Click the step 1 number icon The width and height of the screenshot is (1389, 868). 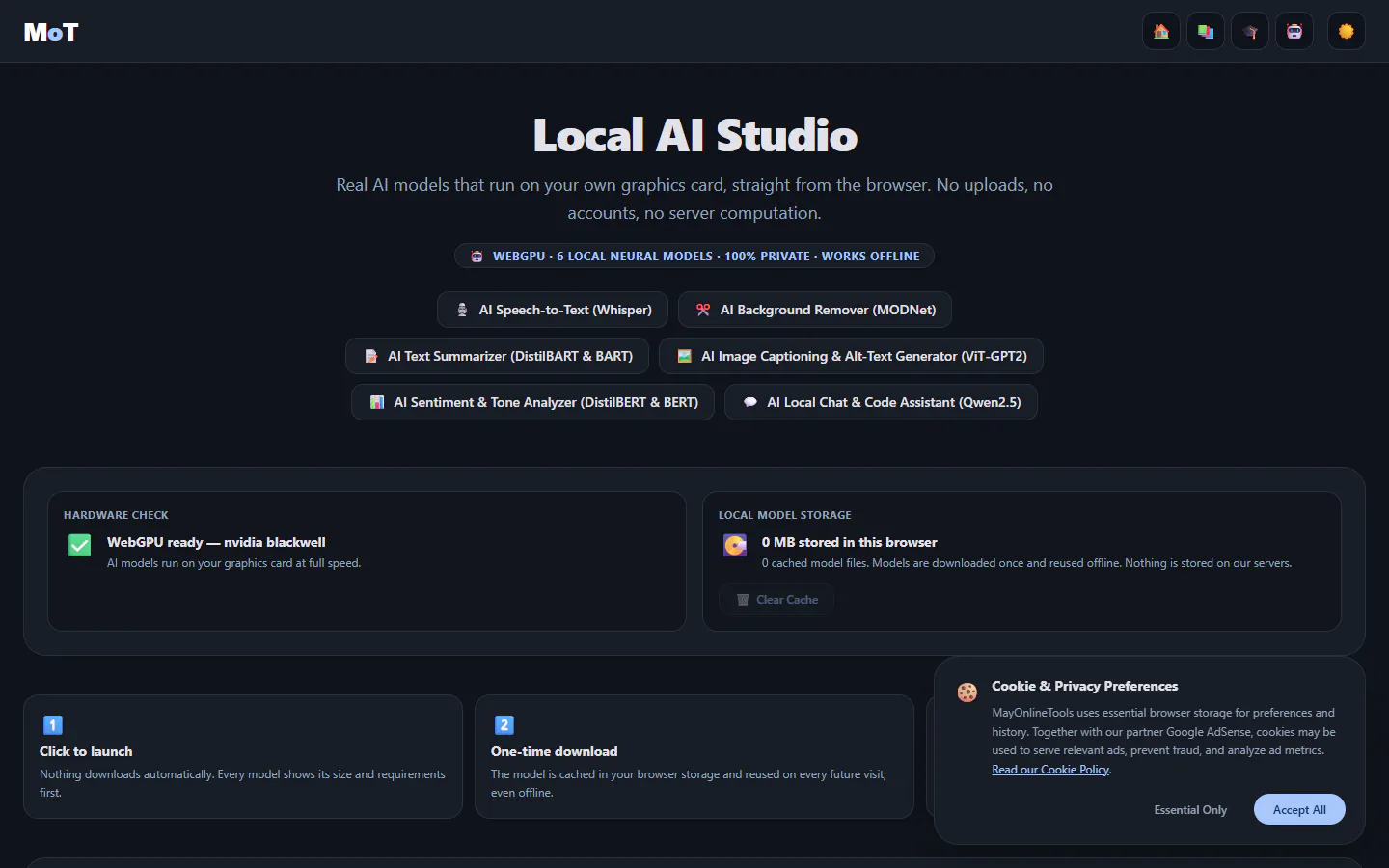[53, 725]
